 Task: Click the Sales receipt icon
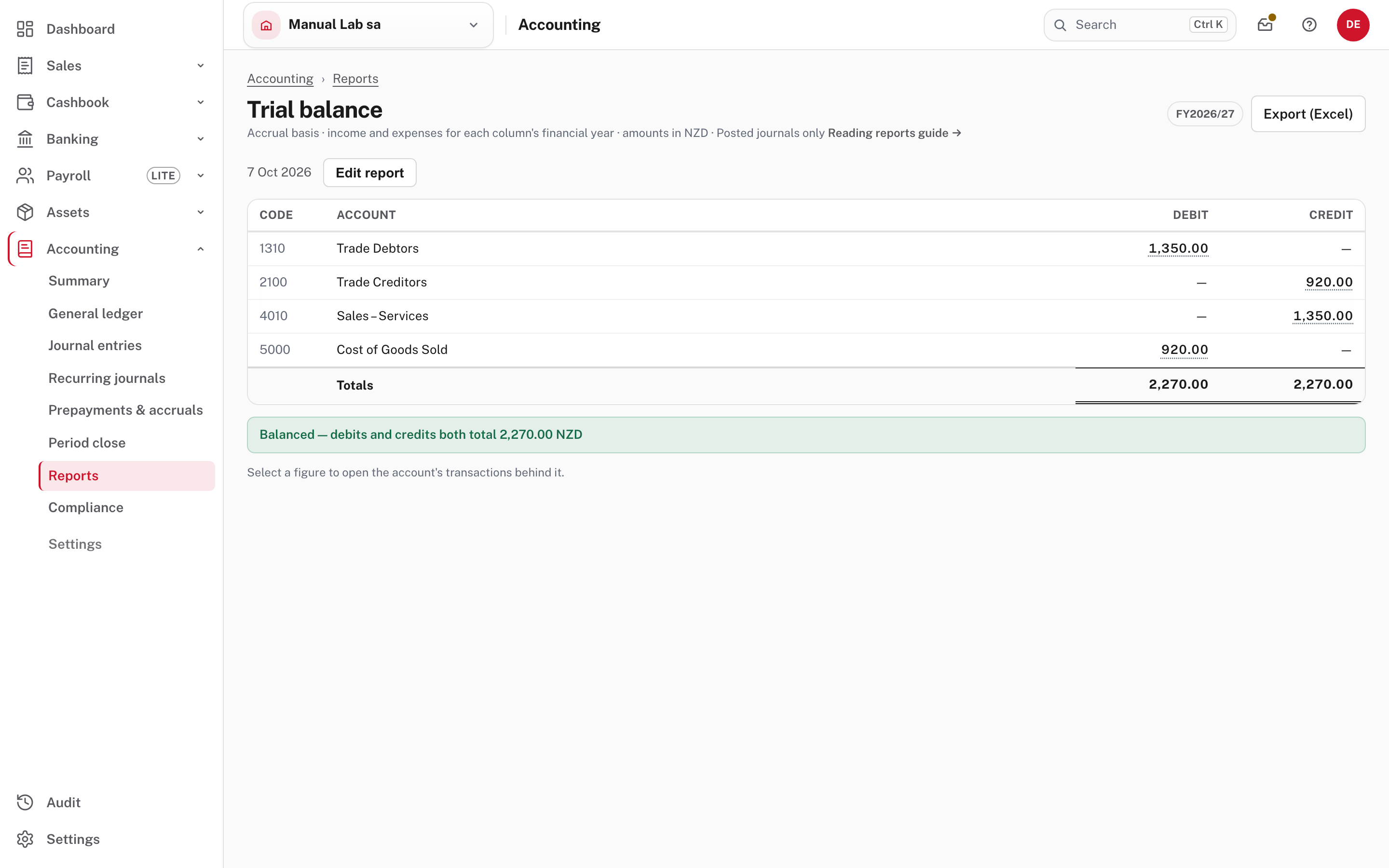(25, 66)
